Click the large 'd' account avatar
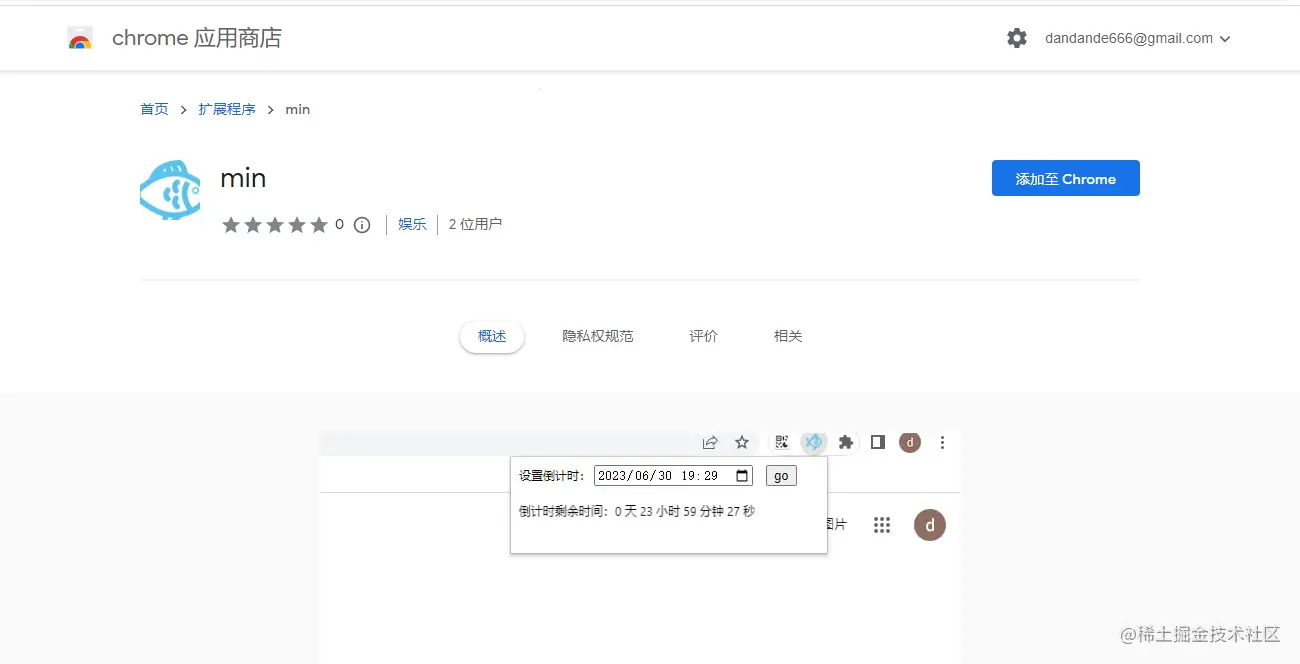Screen dimensions: 1300x664 (x=930, y=525)
